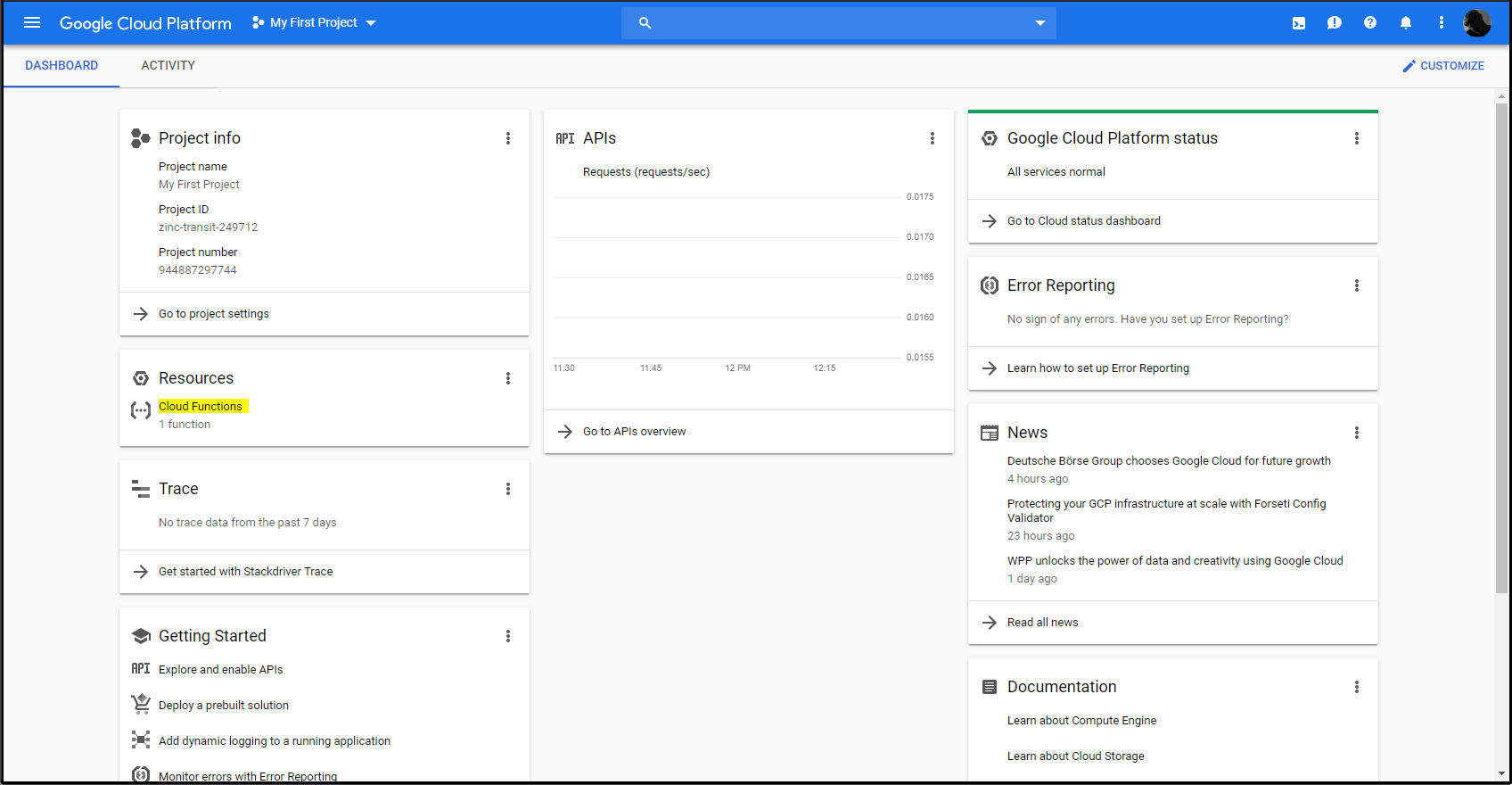Click the project ID zinc-transit-249712
The image size is (1512, 785).
tap(208, 227)
